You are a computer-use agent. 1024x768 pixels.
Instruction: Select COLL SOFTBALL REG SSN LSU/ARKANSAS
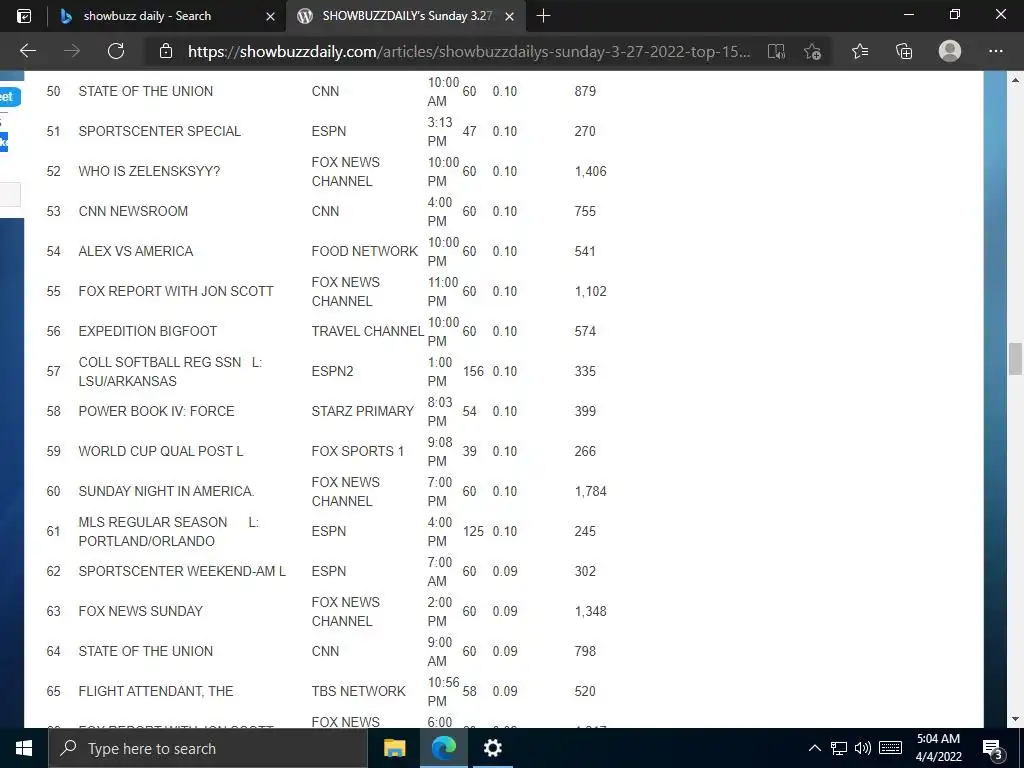coord(170,371)
